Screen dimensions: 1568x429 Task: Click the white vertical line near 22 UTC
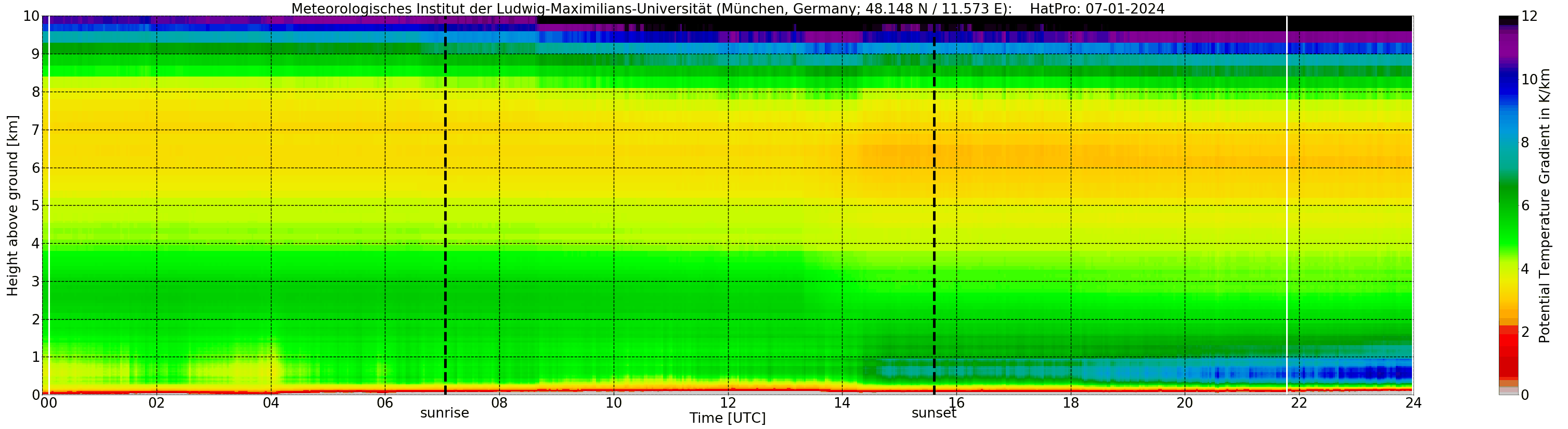[1287, 205]
